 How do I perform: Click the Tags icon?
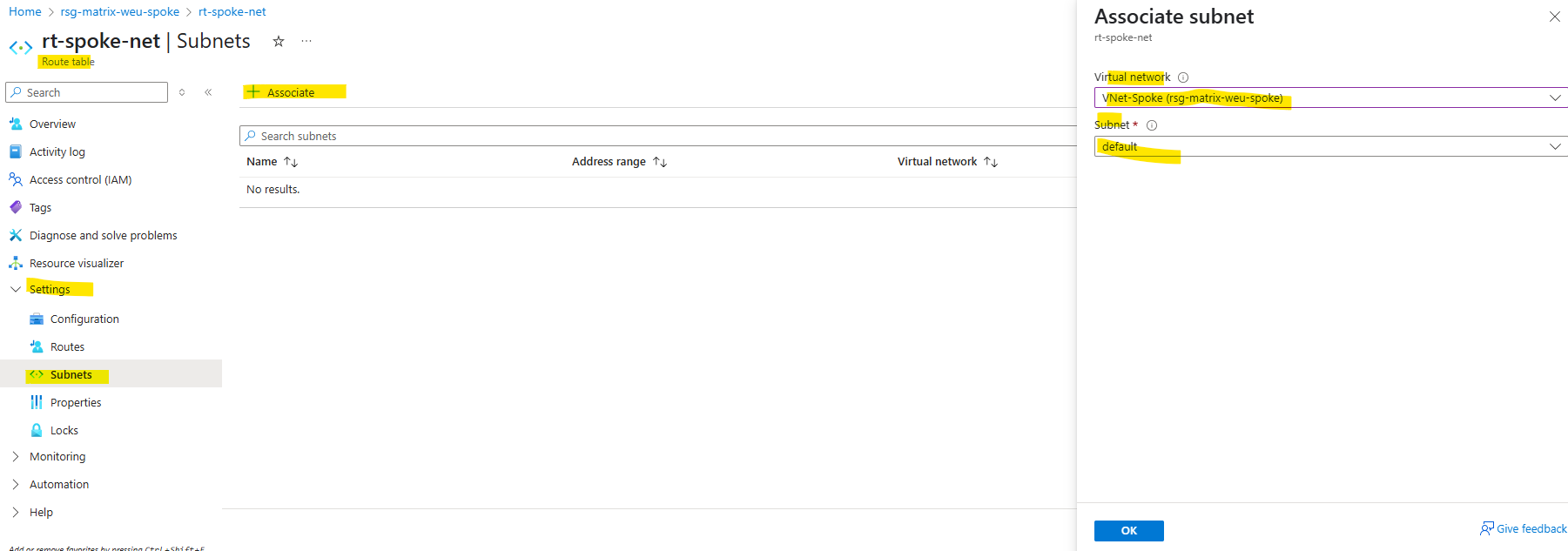pyautogui.click(x=16, y=207)
